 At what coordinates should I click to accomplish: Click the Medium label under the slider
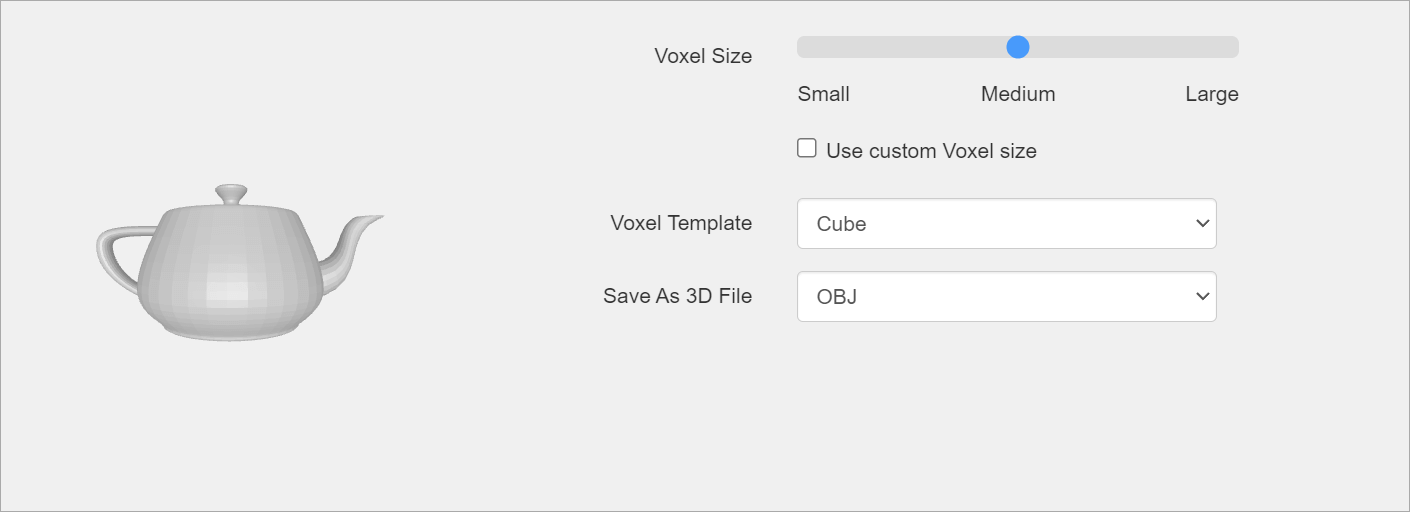pos(1017,94)
